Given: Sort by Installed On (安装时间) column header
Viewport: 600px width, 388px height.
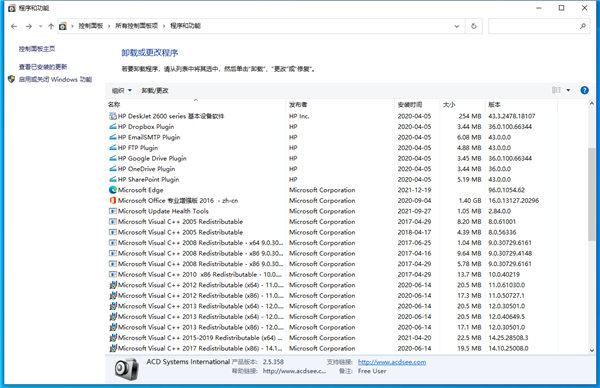Looking at the screenshot, I should (417, 104).
